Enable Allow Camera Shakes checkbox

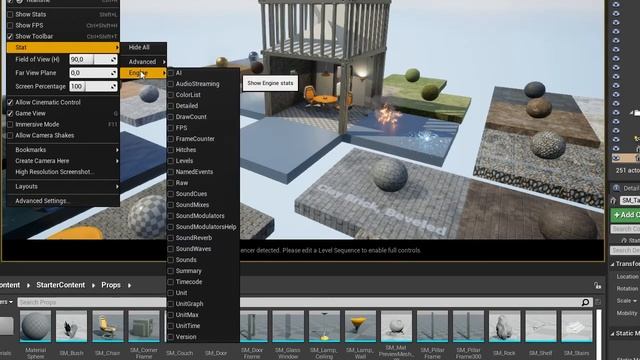point(11,136)
